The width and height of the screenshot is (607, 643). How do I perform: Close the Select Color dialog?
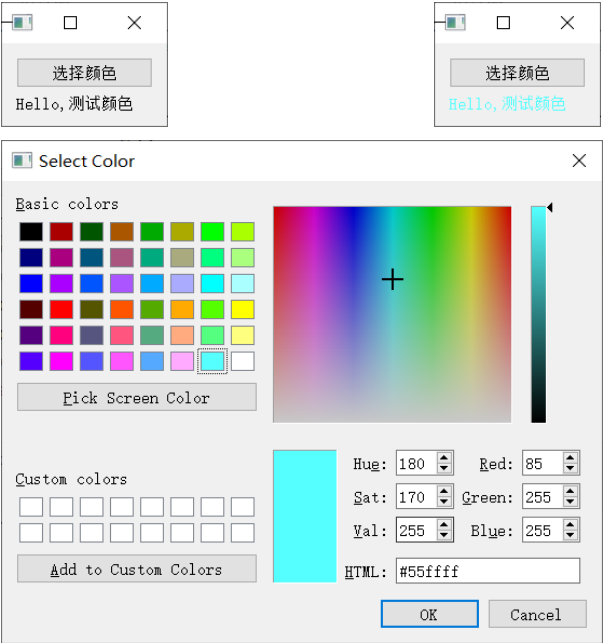pyautogui.click(x=579, y=161)
